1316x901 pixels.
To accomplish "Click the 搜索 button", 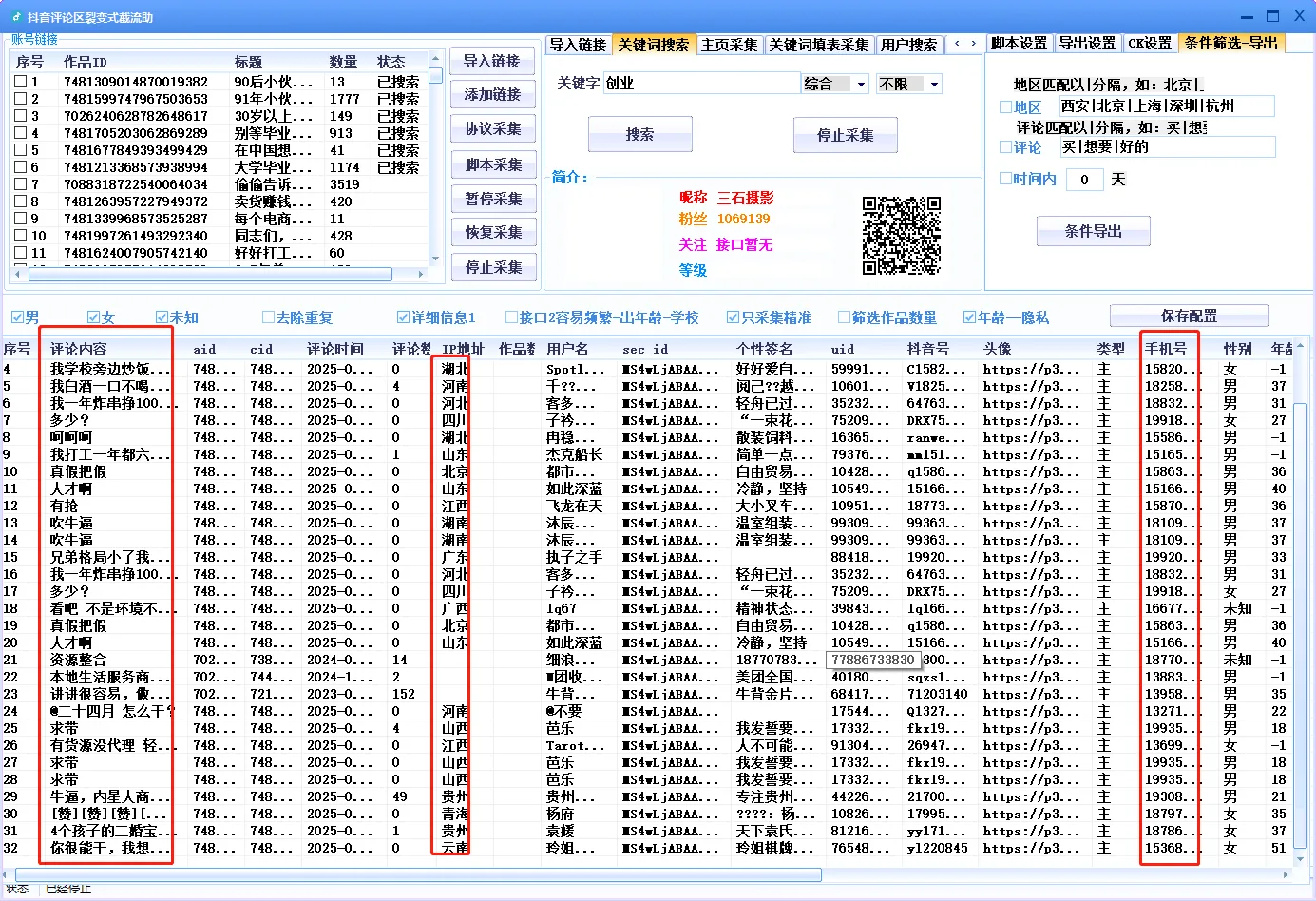I will pos(639,134).
